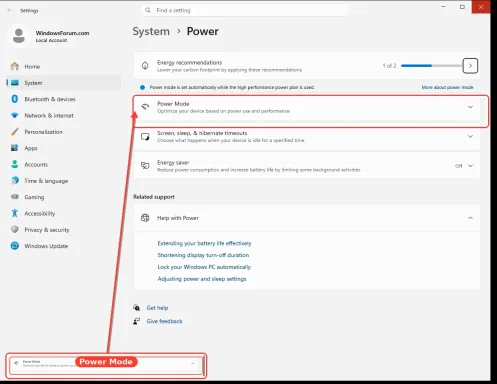Viewport: 497px width, 384px height.
Task: Click the Help with Power globe icon
Action: pyautogui.click(x=145, y=218)
